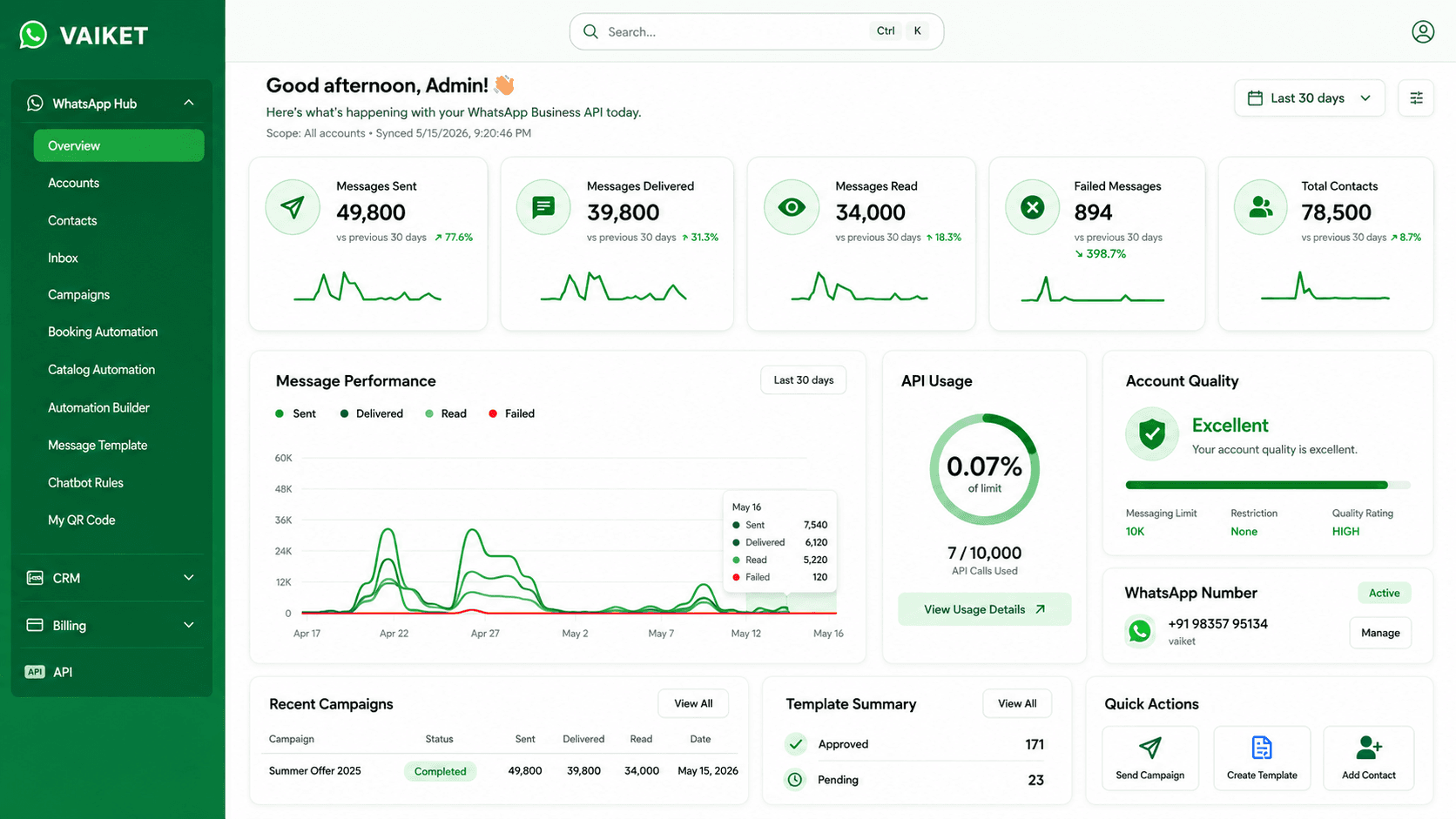Open Accounts in the sidebar
The height and width of the screenshot is (819, 1456).
click(x=73, y=183)
